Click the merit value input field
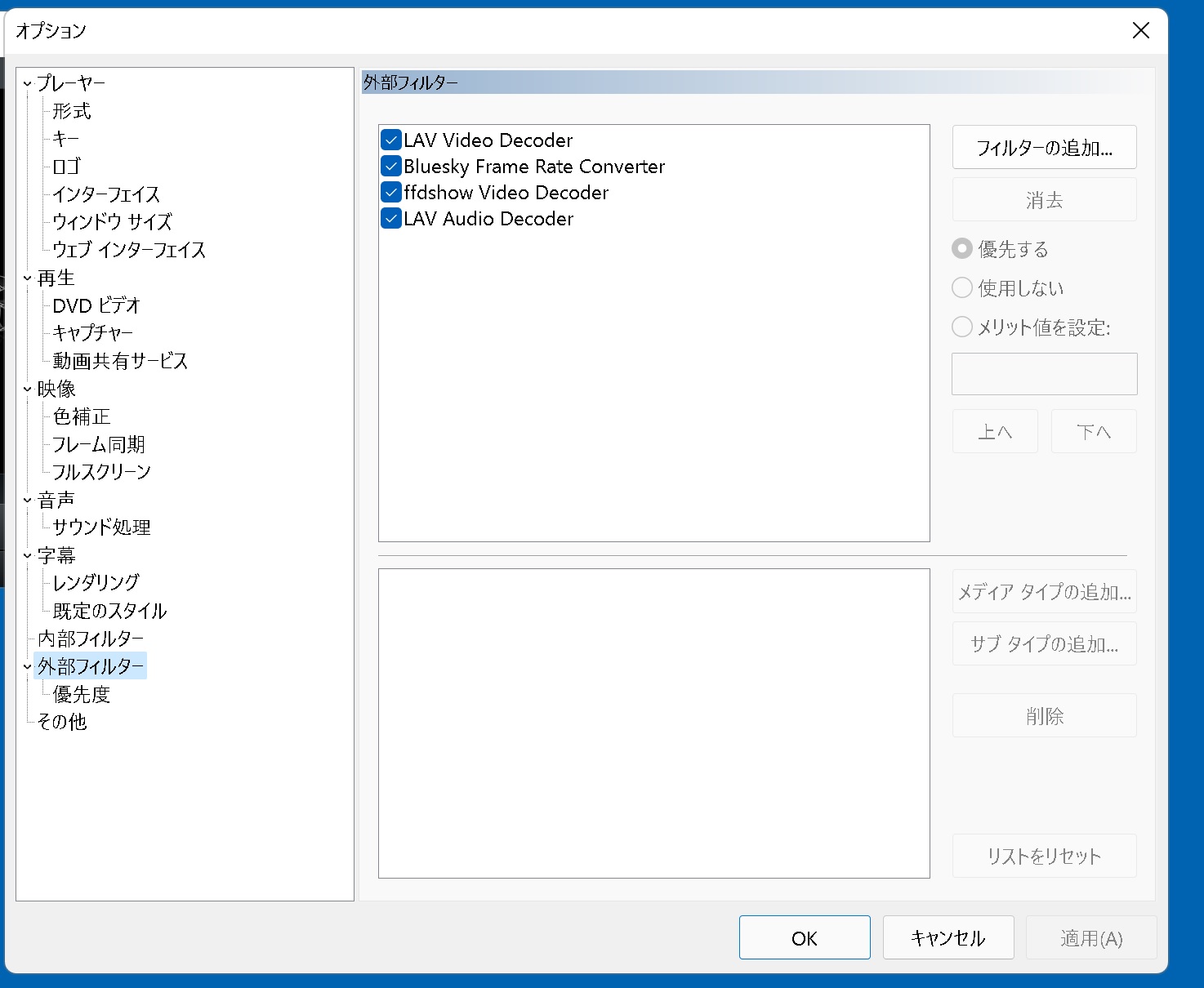This screenshot has height=988, width=1204. (x=1044, y=373)
